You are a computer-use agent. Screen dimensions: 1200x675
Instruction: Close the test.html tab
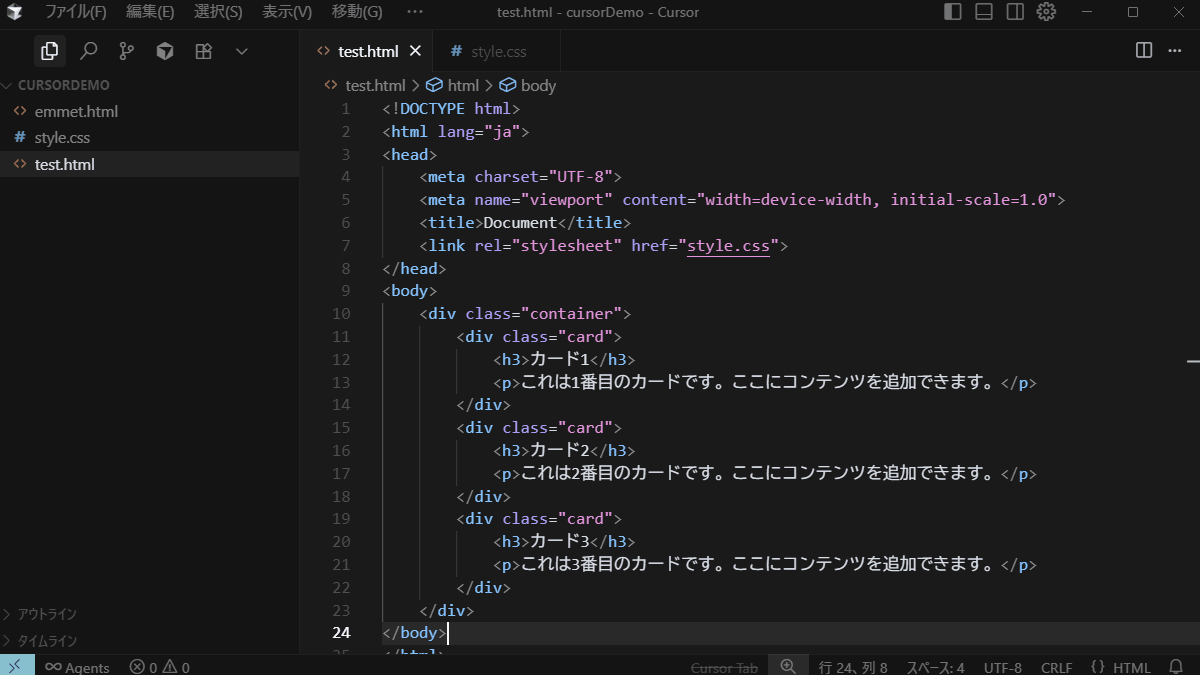click(416, 51)
